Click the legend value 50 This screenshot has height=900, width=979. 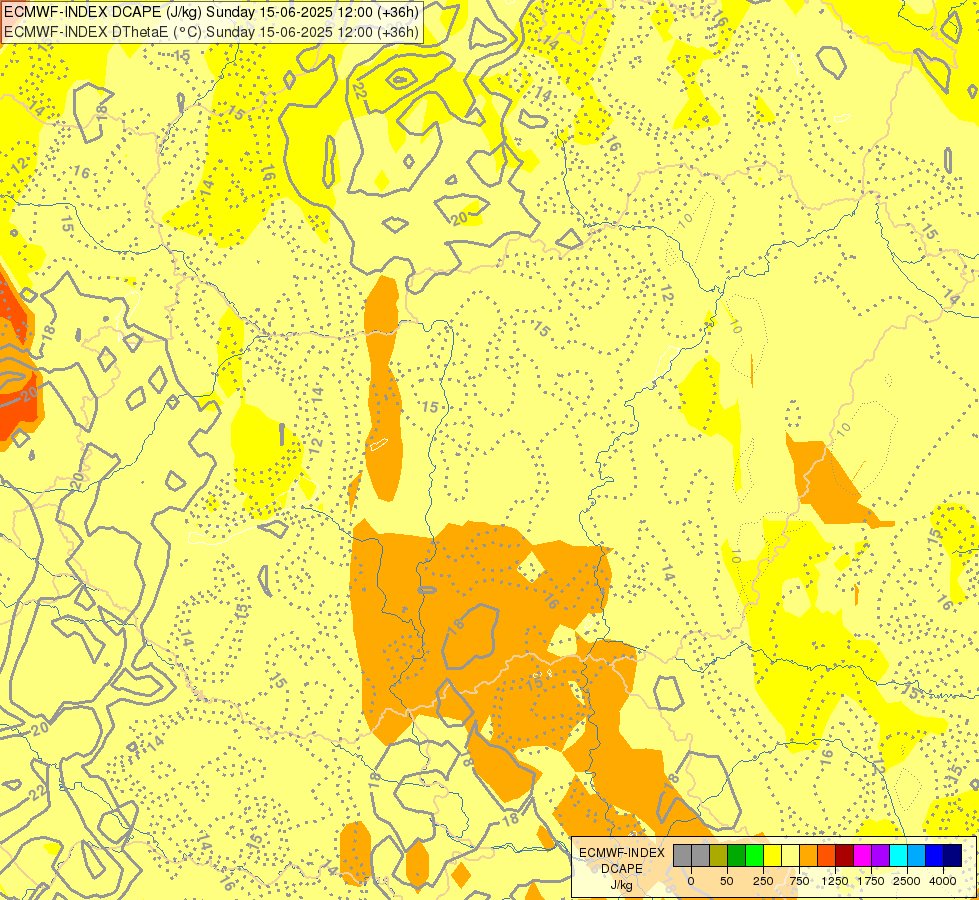pos(727,881)
